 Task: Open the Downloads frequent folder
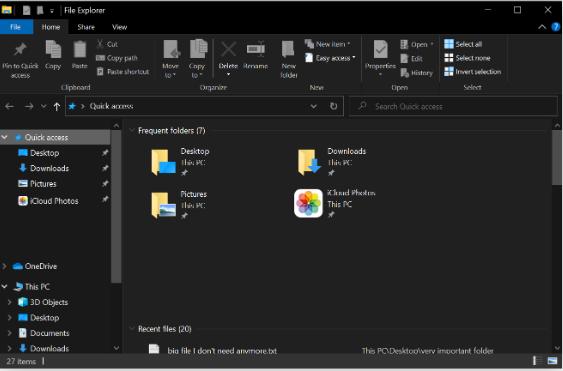coord(332,161)
